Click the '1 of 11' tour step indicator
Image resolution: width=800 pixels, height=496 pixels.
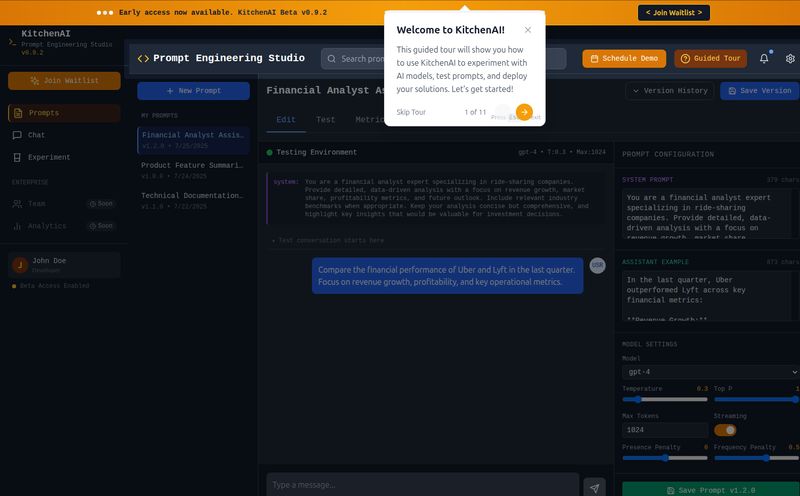tap(475, 112)
